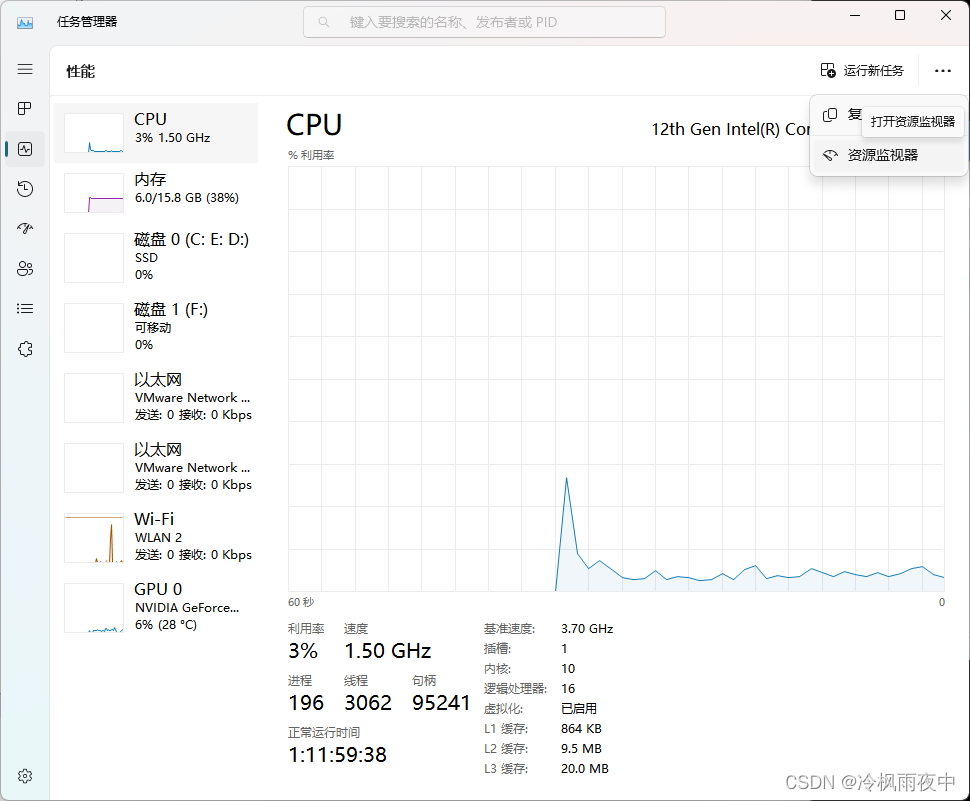Click the 1.50 GHz speed value
This screenshot has height=801, width=970.
tap(388, 651)
